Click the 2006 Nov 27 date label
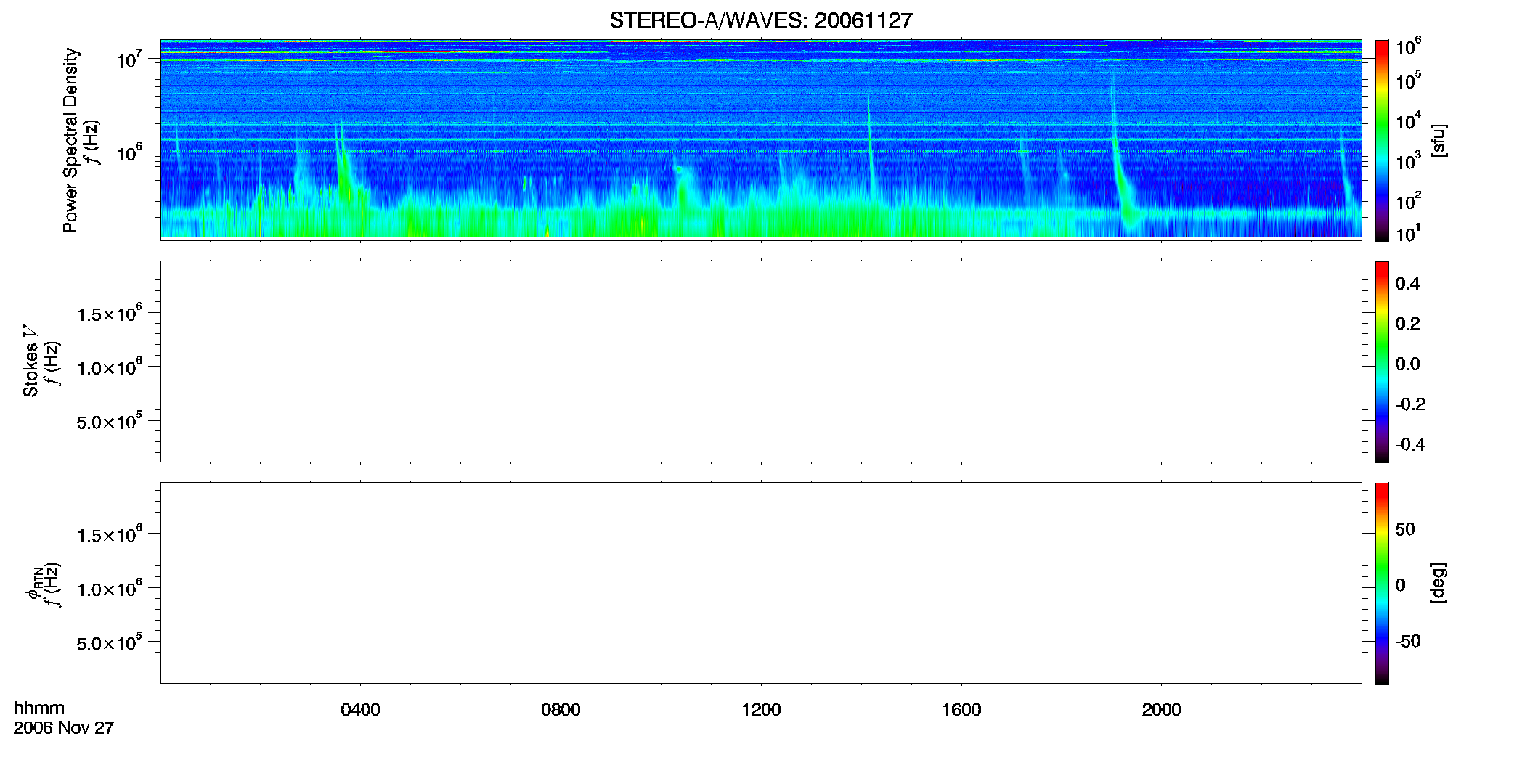This screenshot has height=784, width=1522. pyautogui.click(x=64, y=728)
